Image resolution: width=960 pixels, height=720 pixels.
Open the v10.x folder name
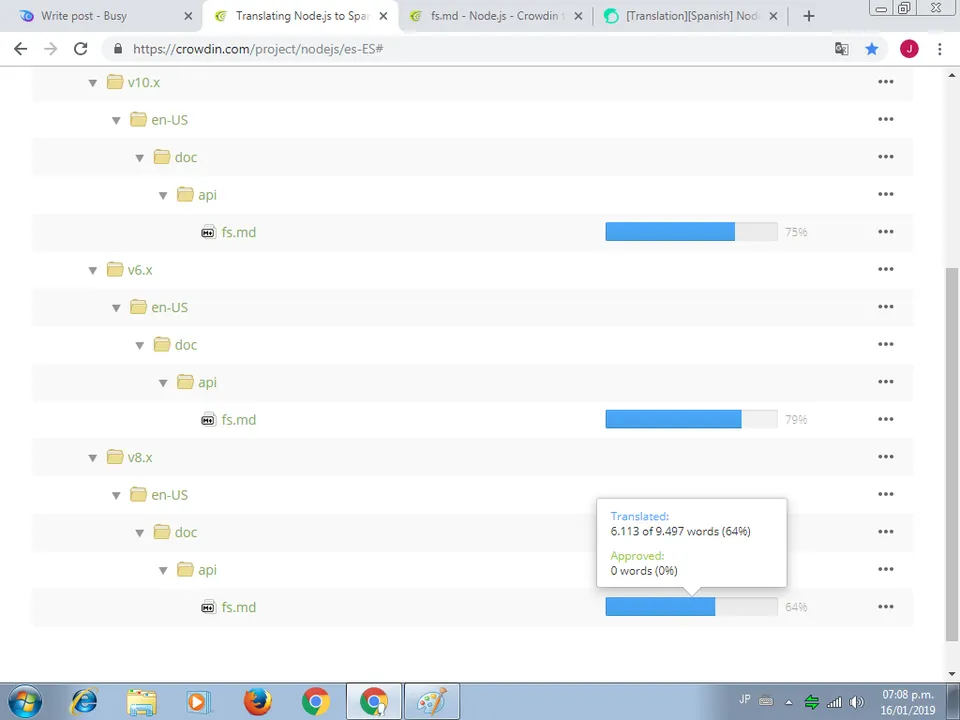click(144, 82)
